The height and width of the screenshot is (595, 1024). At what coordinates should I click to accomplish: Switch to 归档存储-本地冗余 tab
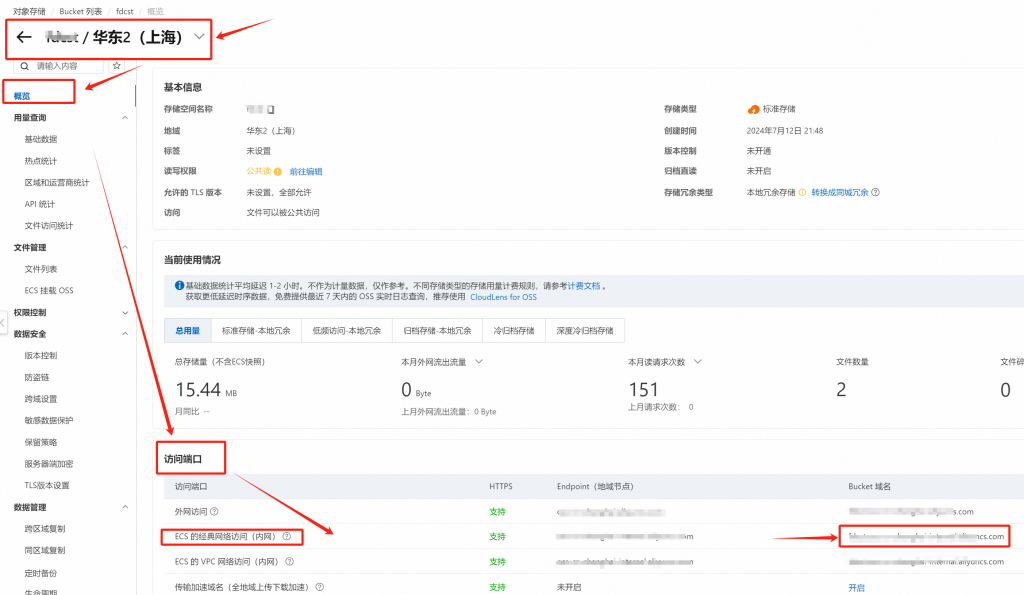coord(438,330)
